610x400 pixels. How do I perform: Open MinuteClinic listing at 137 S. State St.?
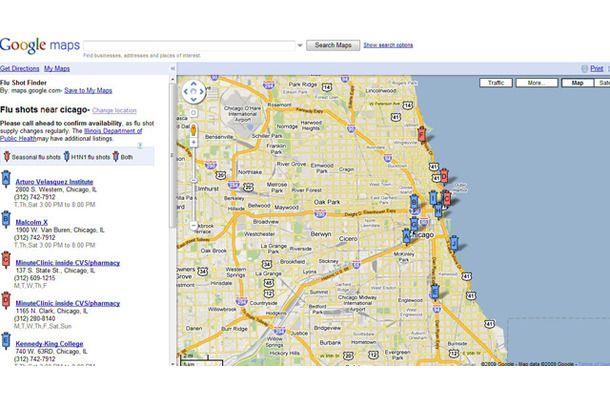tap(68, 263)
